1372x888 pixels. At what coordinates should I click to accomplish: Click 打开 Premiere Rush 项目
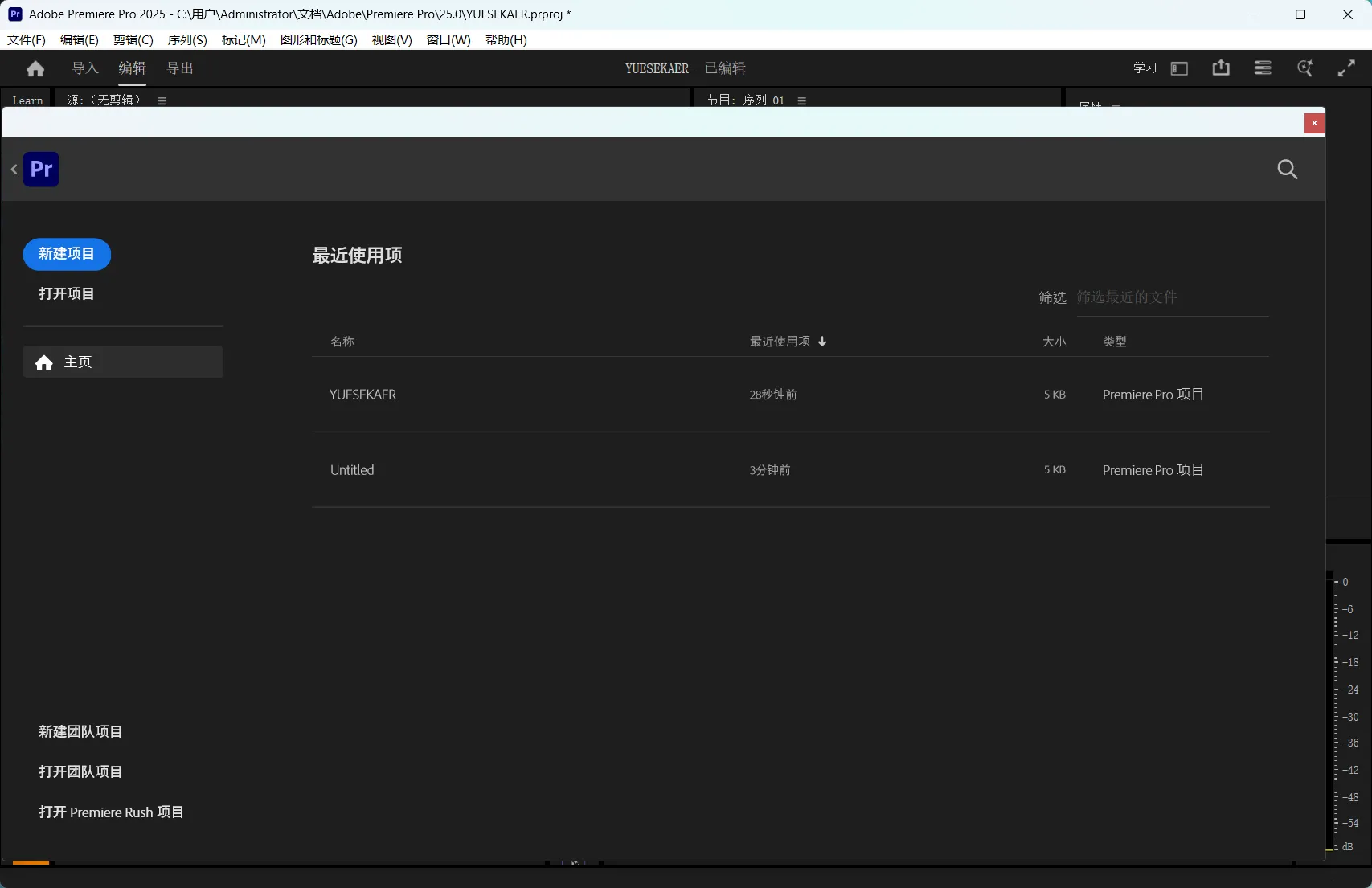tap(111, 812)
